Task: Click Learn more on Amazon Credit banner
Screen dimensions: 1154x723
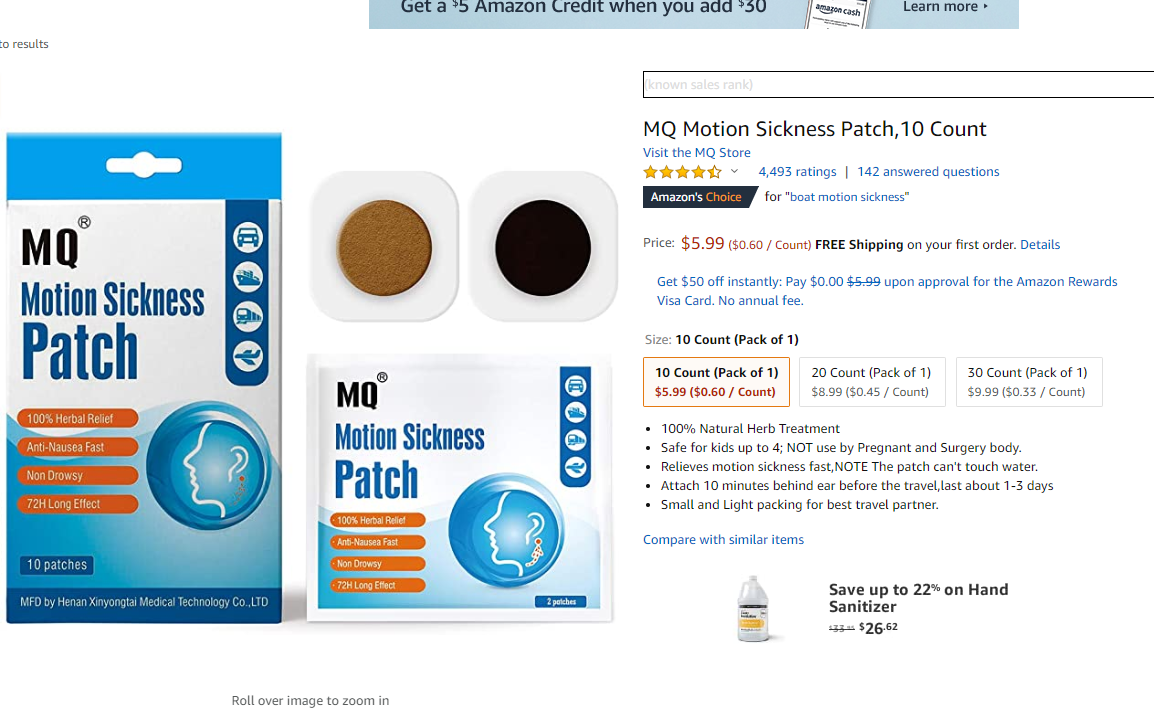Action: (945, 7)
